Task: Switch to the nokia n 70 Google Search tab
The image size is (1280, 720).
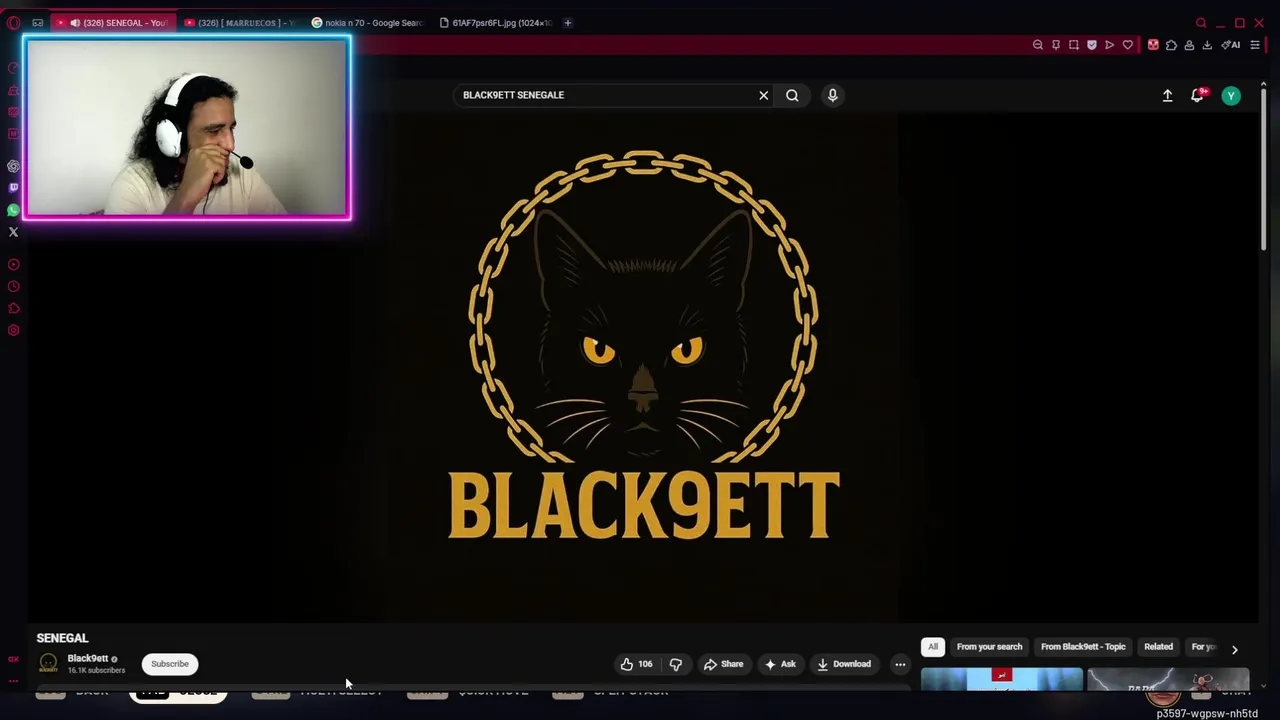Action: click(366, 23)
